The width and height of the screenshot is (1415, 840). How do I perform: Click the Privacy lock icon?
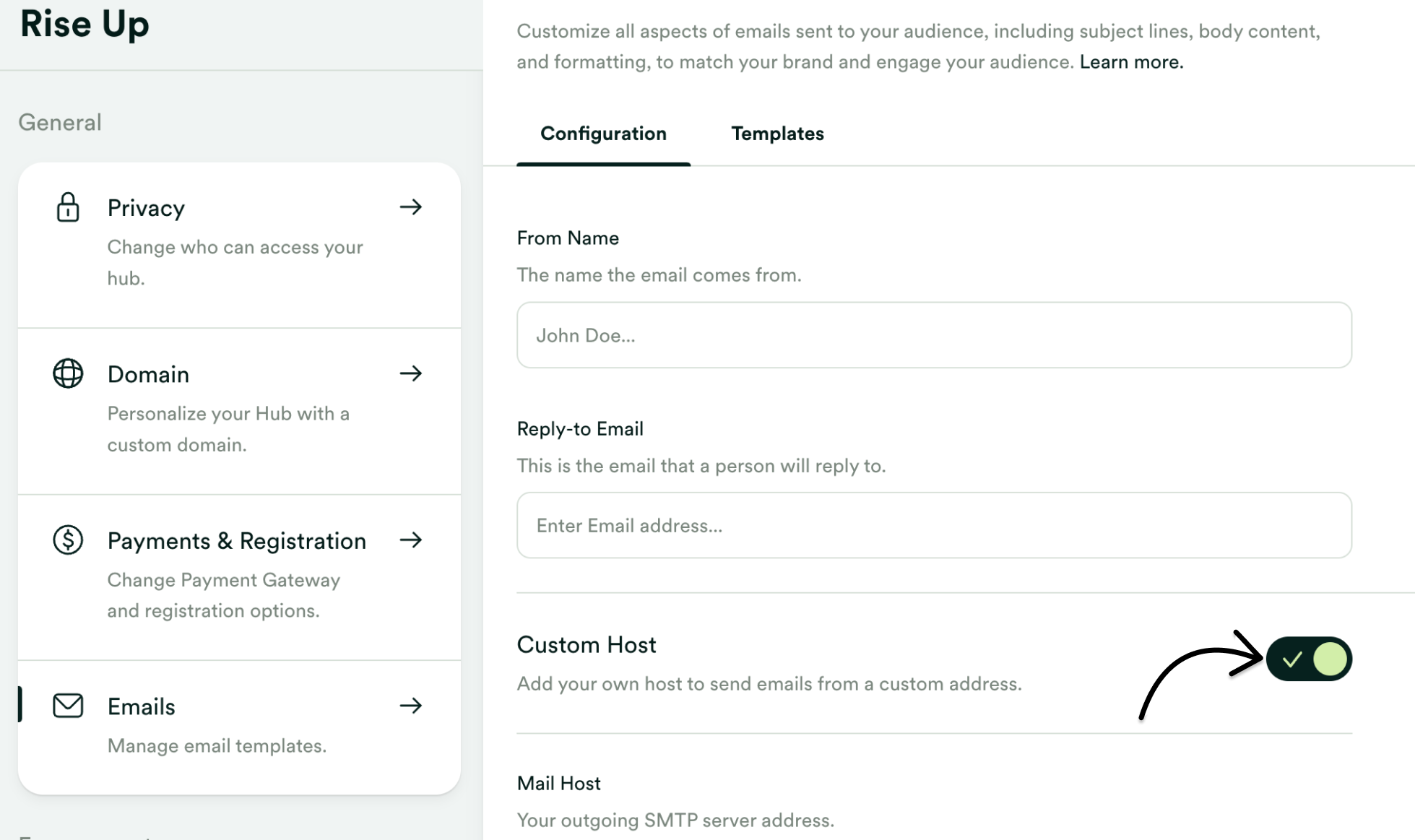point(68,207)
